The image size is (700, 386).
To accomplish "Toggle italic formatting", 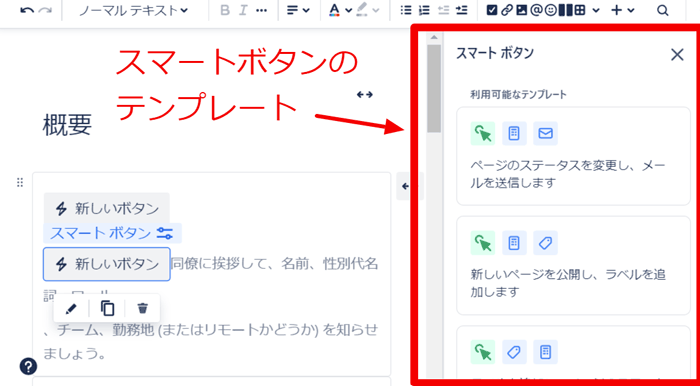I will [x=242, y=11].
